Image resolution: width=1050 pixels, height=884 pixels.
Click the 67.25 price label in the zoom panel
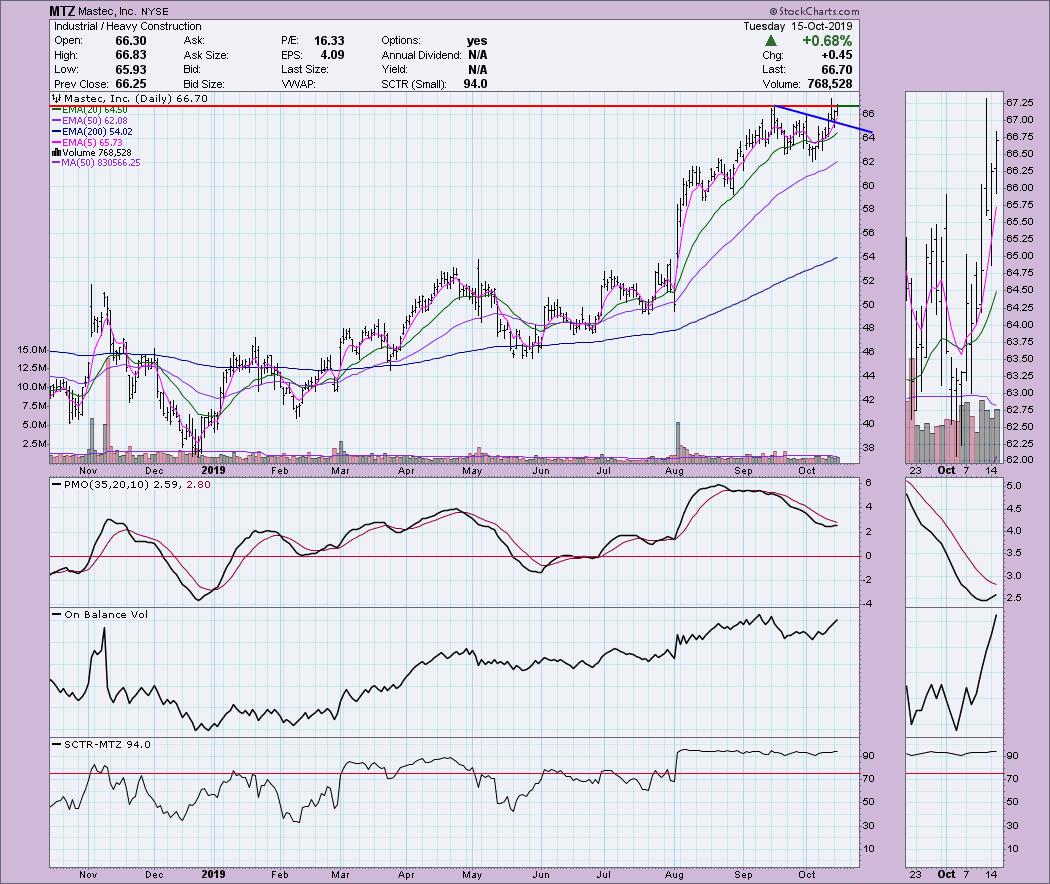point(1019,102)
